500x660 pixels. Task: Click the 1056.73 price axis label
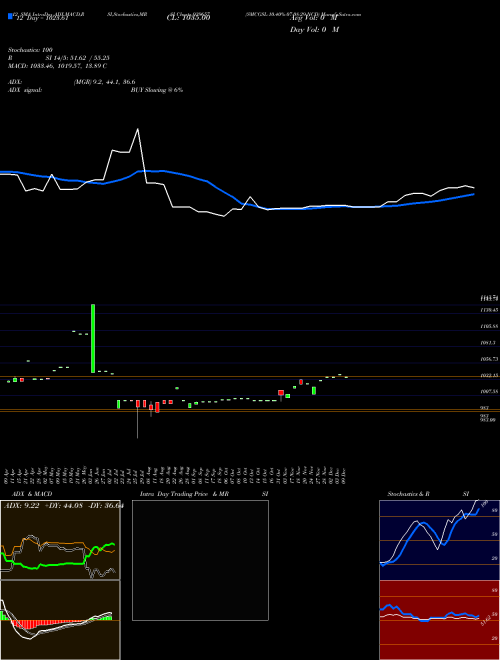(489, 359)
